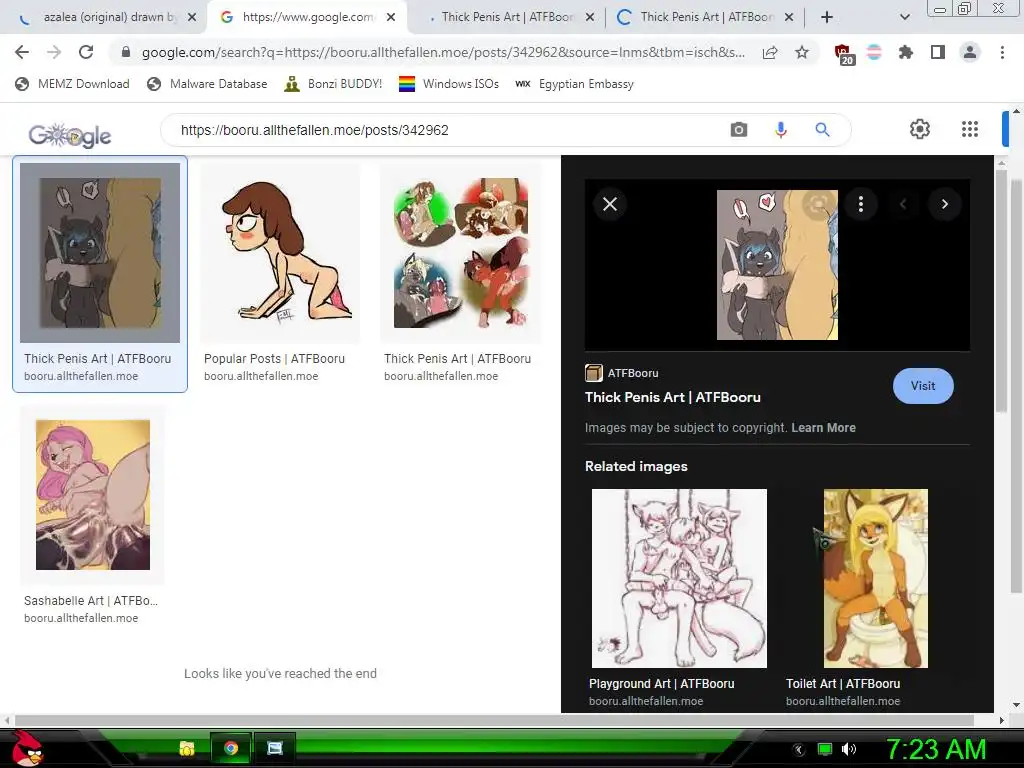
Task: Open the Malware Database bookmark
Action: pos(208,84)
